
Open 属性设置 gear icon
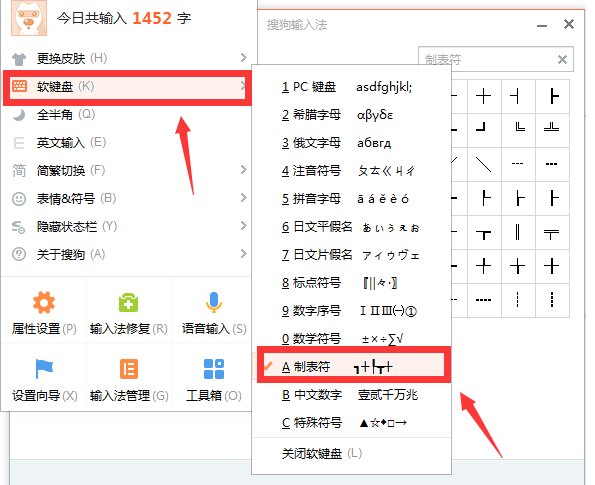click(x=44, y=302)
